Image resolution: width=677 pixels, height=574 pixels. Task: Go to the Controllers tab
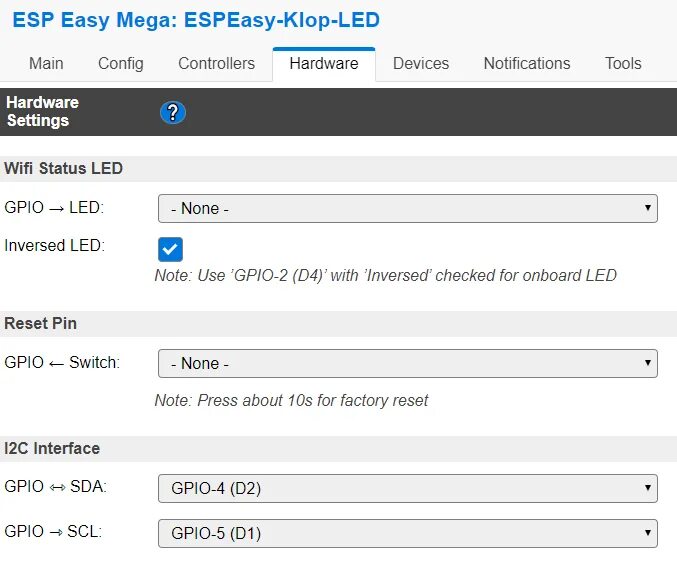pyautogui.click(x=216, y=63)
